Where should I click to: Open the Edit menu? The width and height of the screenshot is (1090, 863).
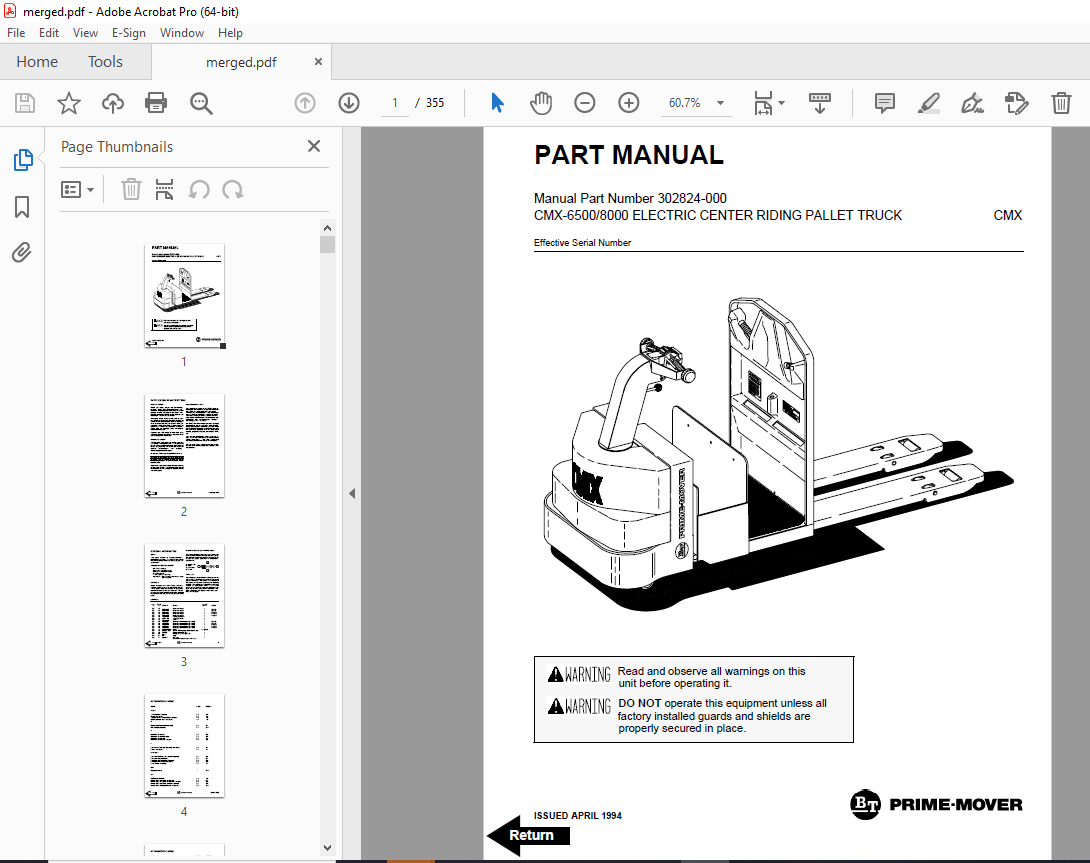tap(49, 33)
